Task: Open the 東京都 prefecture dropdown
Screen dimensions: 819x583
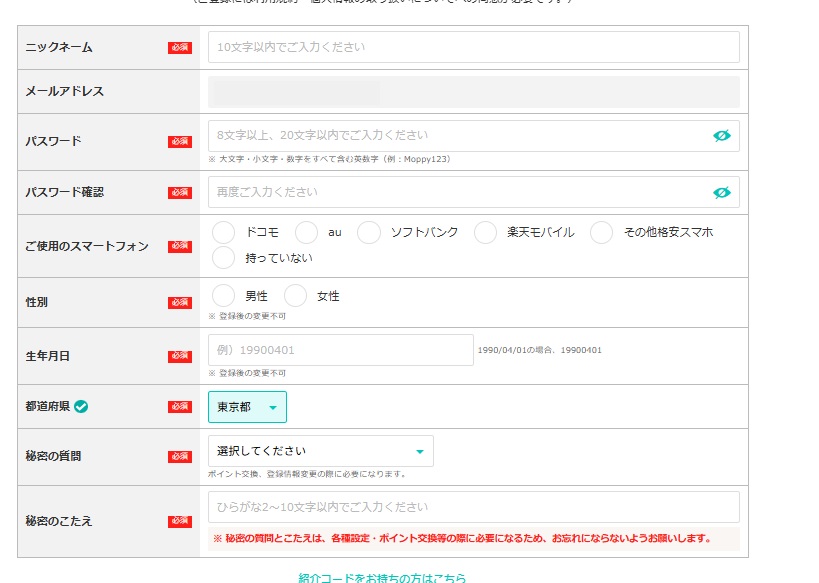Action: coord(247,407)
